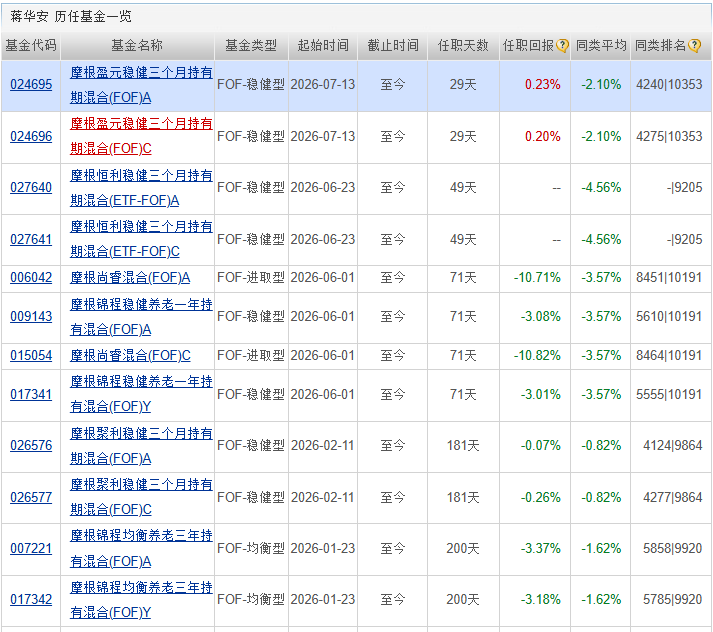Select ranking 5610|10191
713x632 pixels.
[669, 316]
